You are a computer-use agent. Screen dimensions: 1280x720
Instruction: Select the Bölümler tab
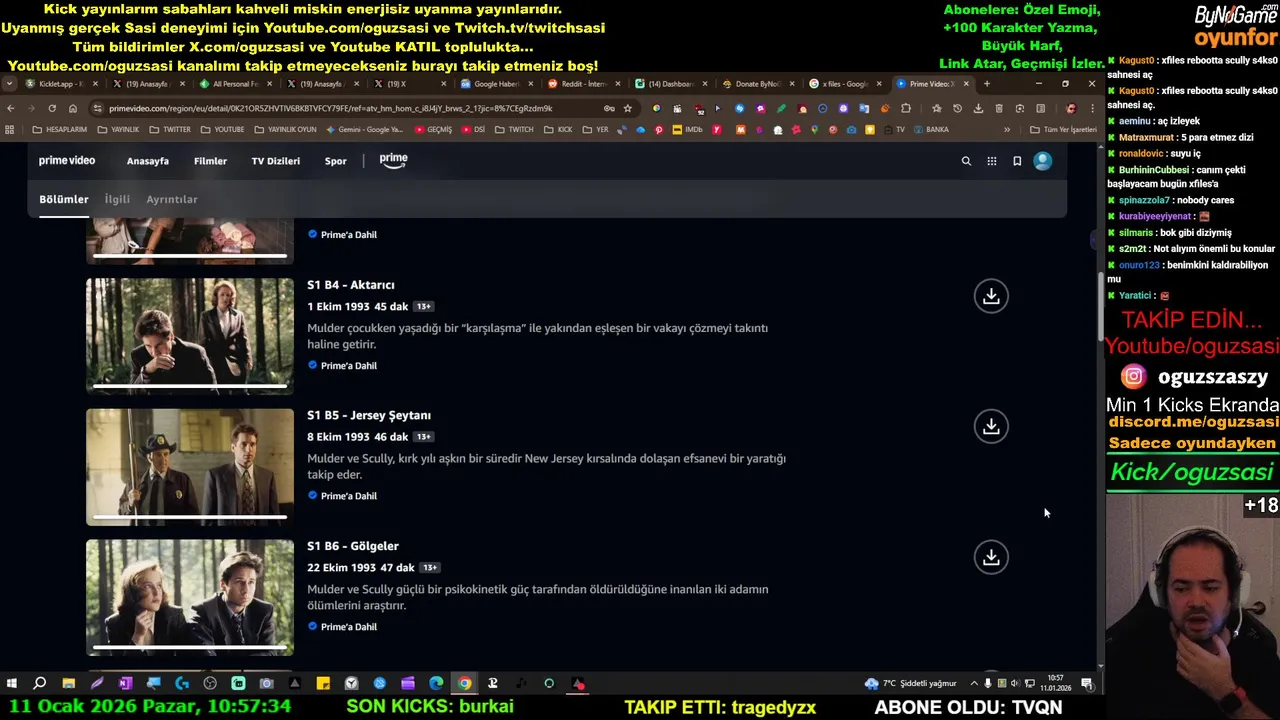click(x=64, y=199)
